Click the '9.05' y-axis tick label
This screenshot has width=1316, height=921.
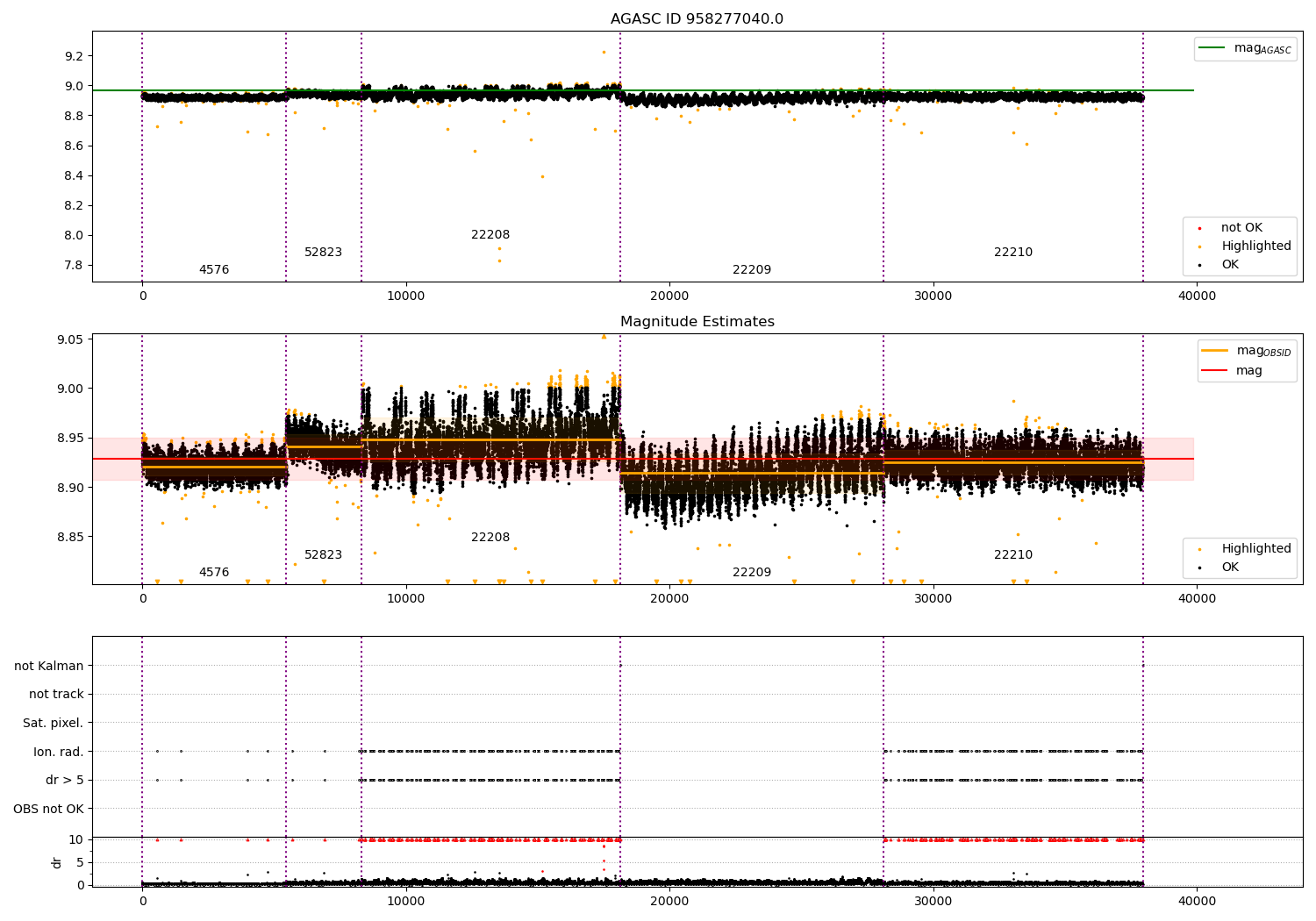coord(70,339)
